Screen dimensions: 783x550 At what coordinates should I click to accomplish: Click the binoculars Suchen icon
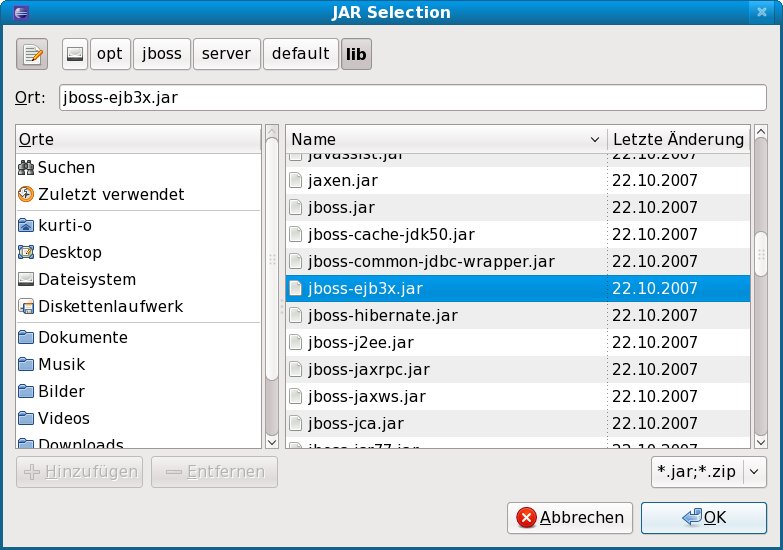pos(26,167)
